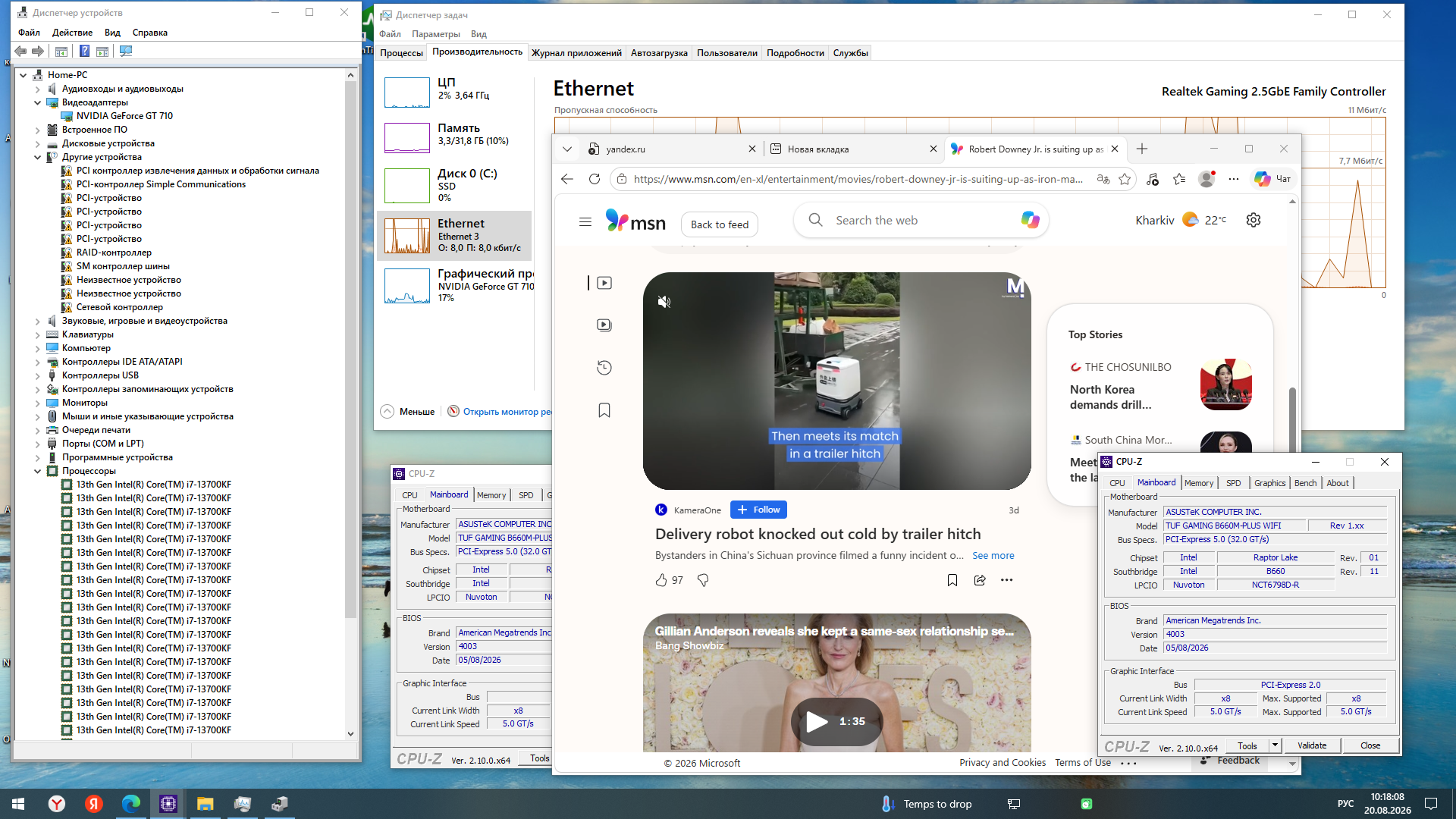Open the MSN hamburger menu
This screenshot has height=819, width=1456.
coord(585,222)
